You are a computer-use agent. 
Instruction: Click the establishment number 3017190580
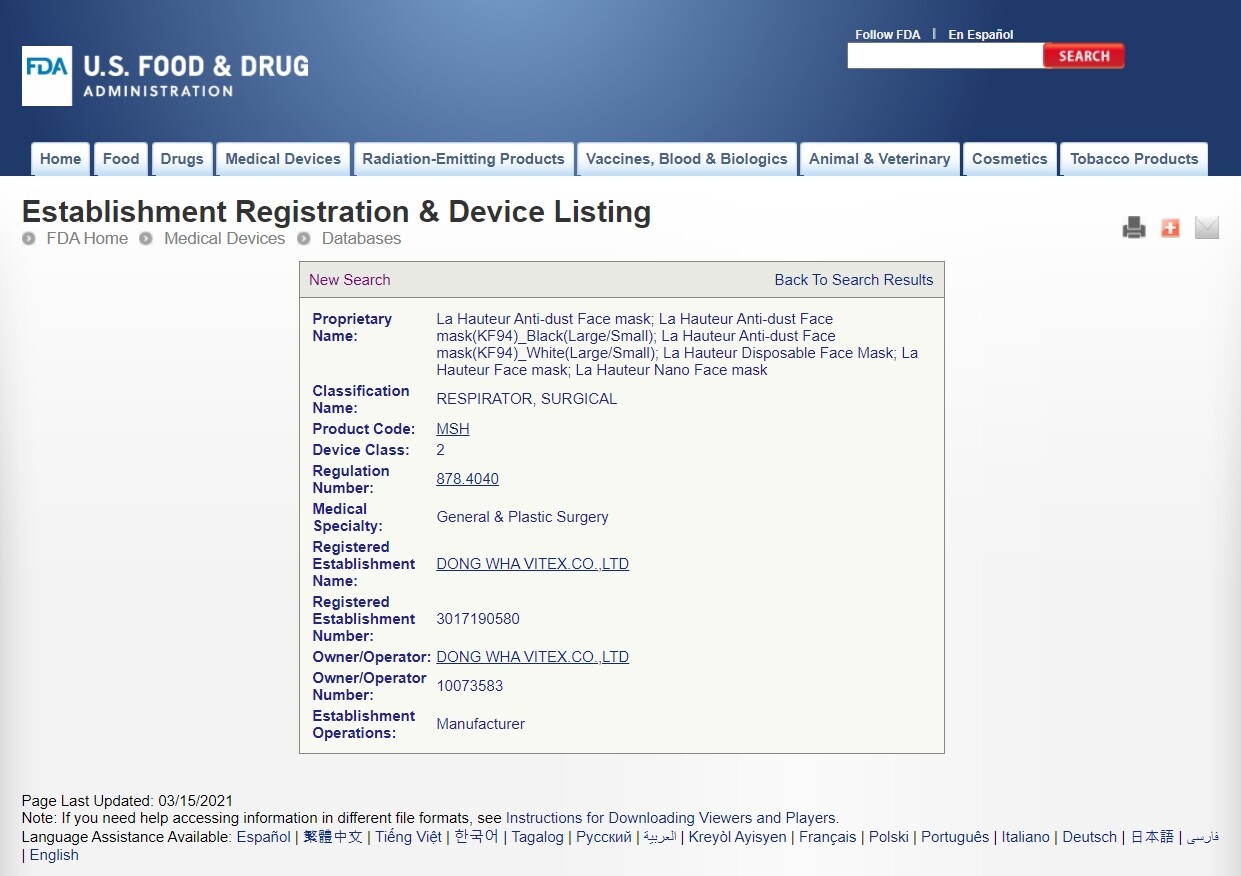(478, 619)
